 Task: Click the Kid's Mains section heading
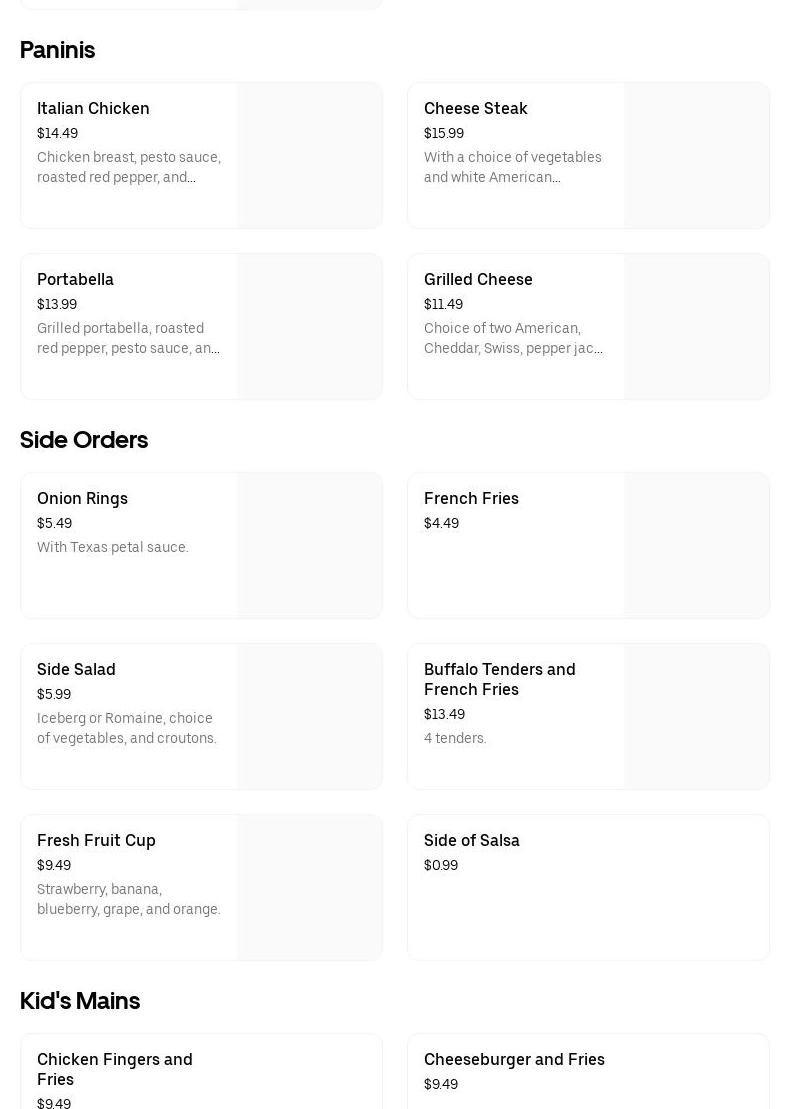click(80, 1001)
